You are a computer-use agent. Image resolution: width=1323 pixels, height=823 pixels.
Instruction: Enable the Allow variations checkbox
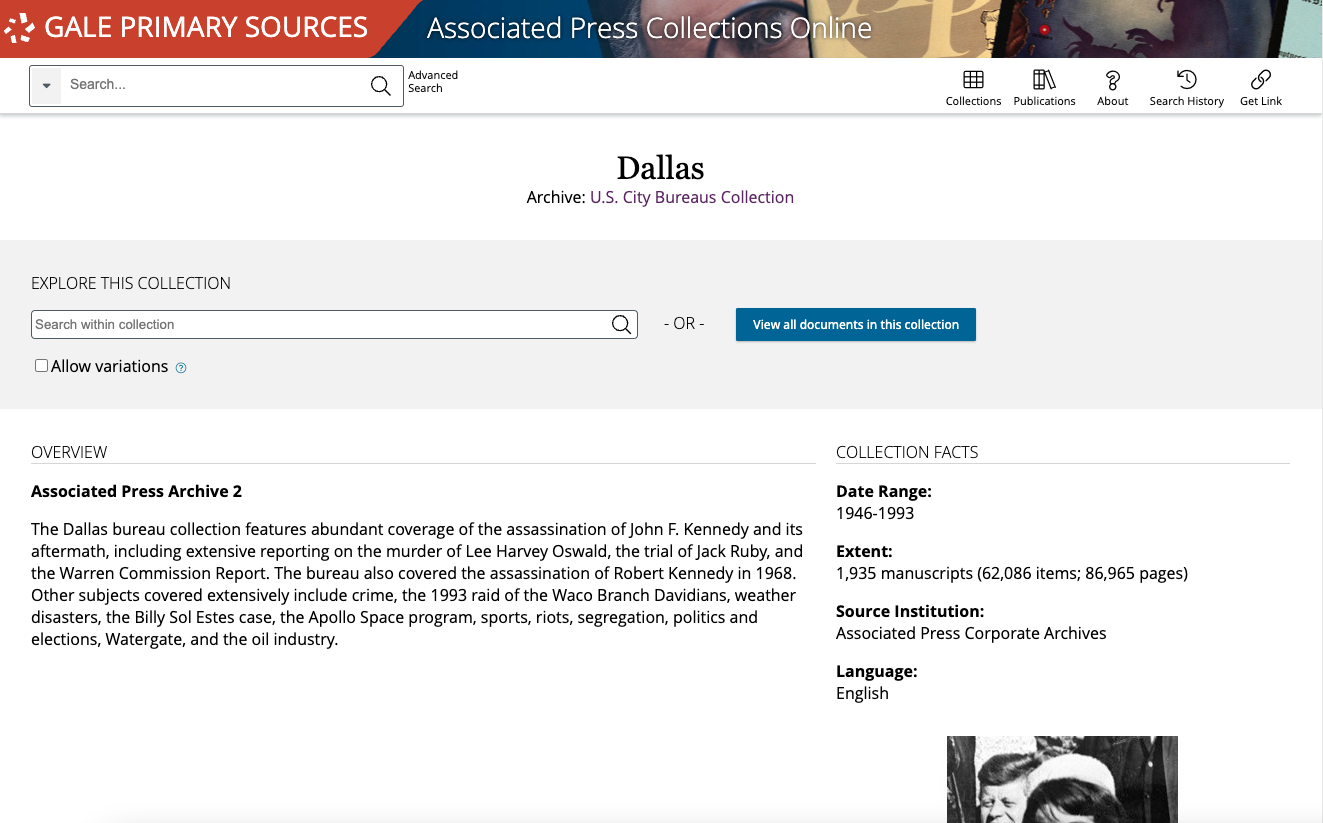[x=41, y=366]
